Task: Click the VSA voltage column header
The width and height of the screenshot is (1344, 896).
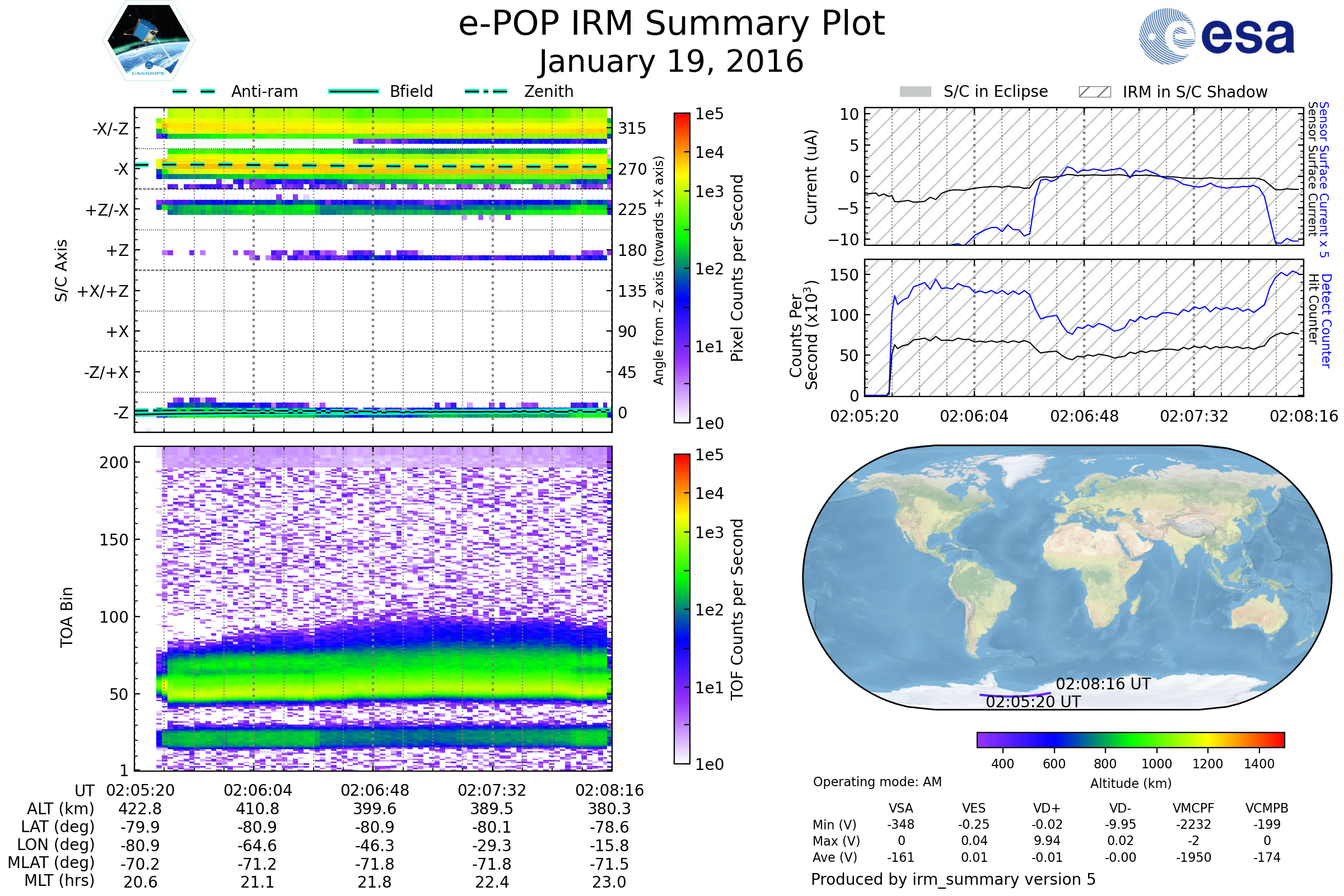Action: (x=900, y=808)
